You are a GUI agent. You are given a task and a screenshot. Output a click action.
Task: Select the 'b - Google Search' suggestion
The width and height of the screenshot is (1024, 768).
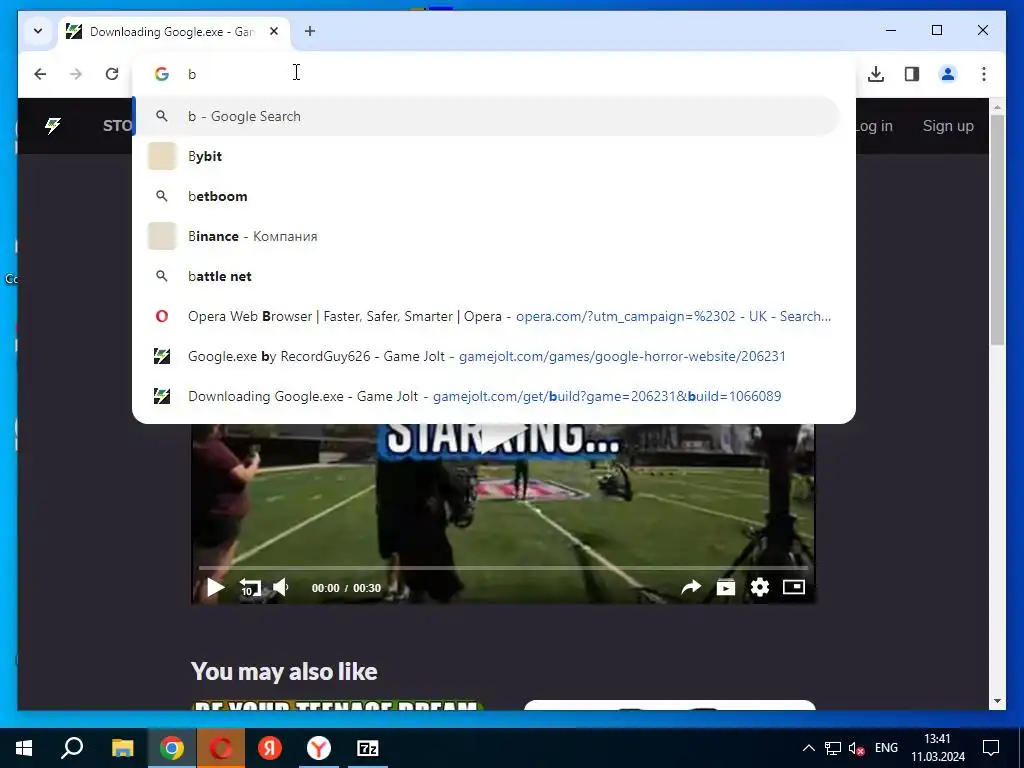tap(487, 116)
